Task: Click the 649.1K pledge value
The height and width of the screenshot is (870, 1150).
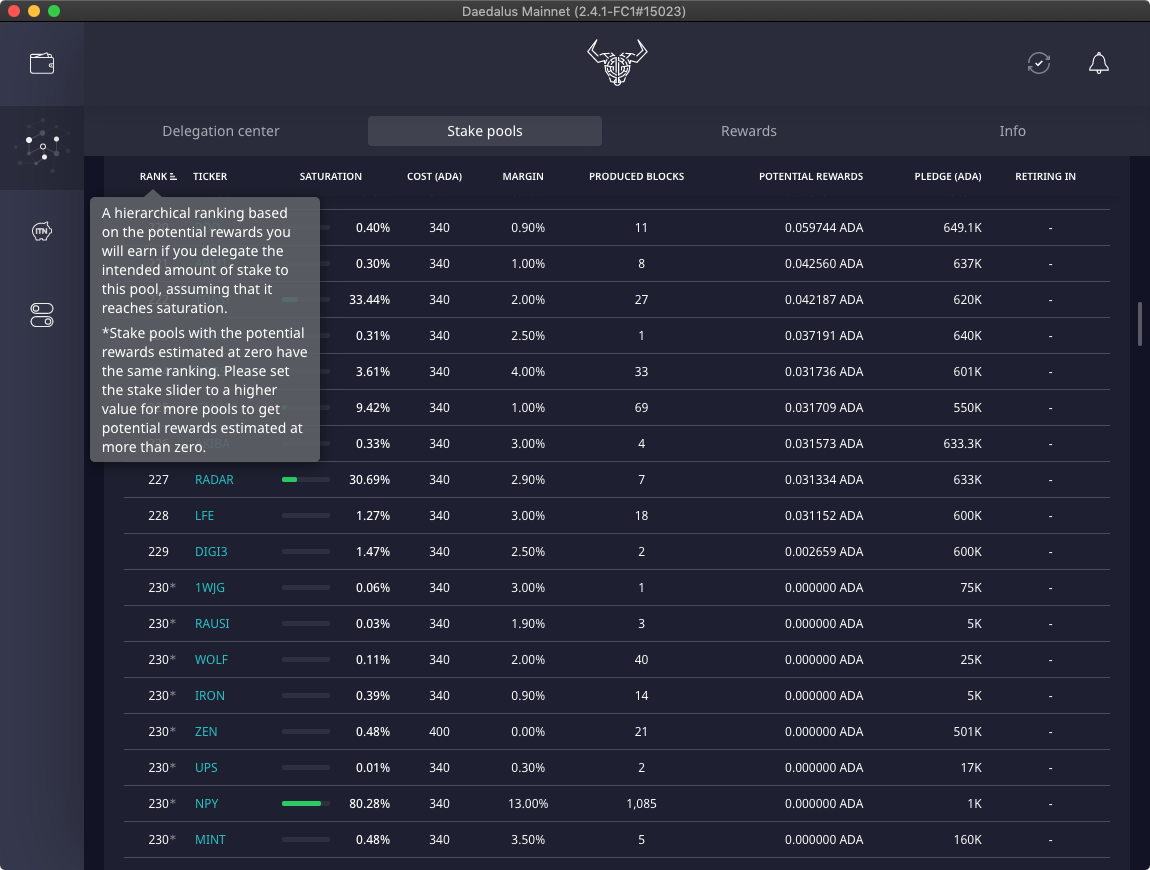Action: [962, 227]
